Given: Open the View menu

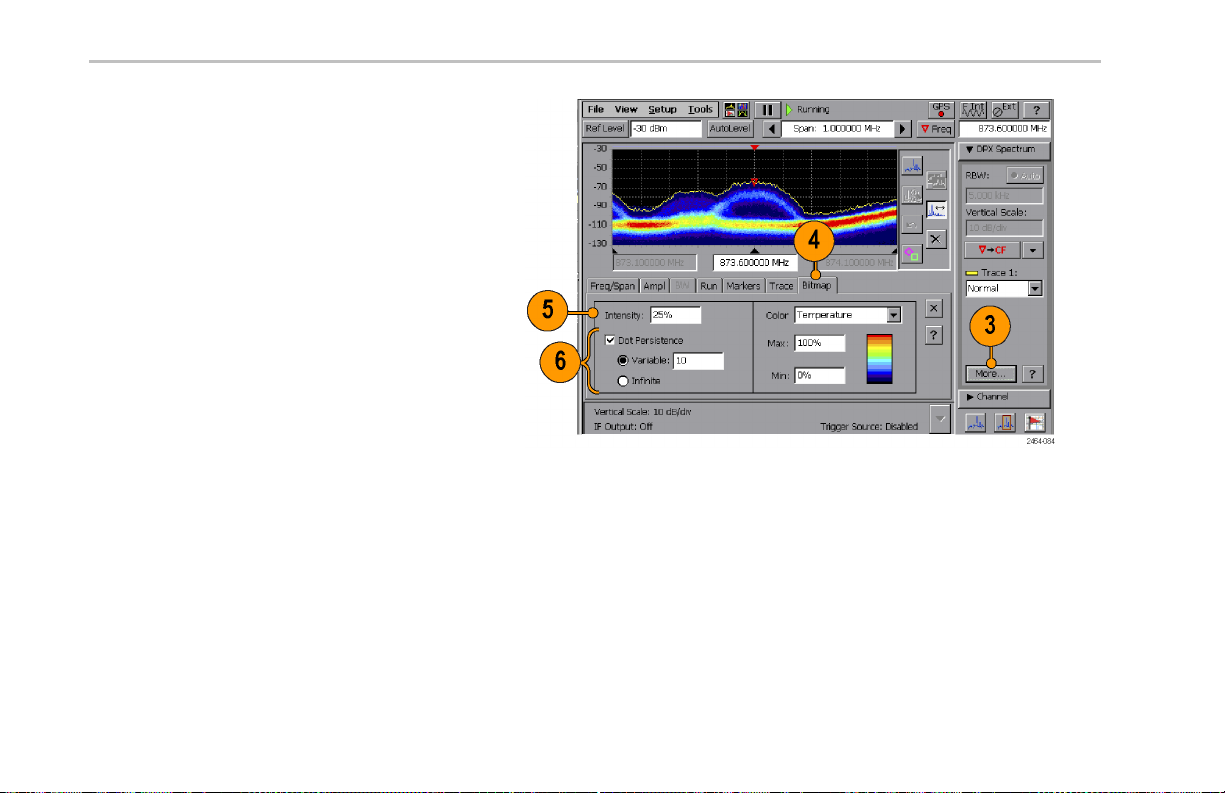Looking at the screenshot, I should coord(626,109).
